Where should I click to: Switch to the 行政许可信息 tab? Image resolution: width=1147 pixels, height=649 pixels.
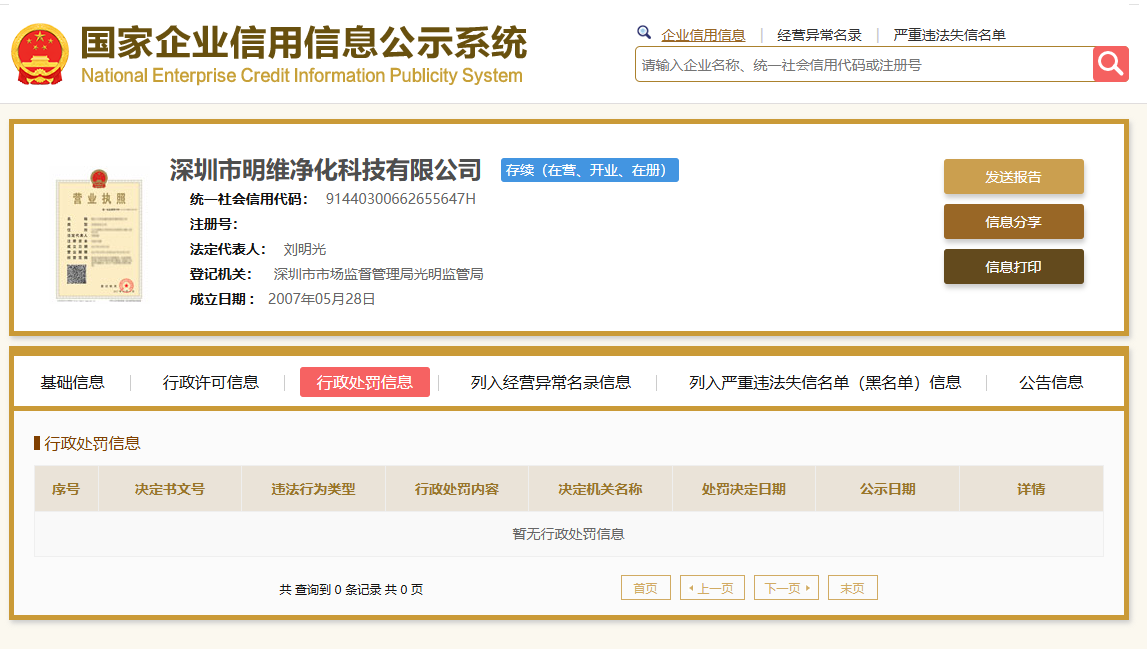click(x=211, y=383)
